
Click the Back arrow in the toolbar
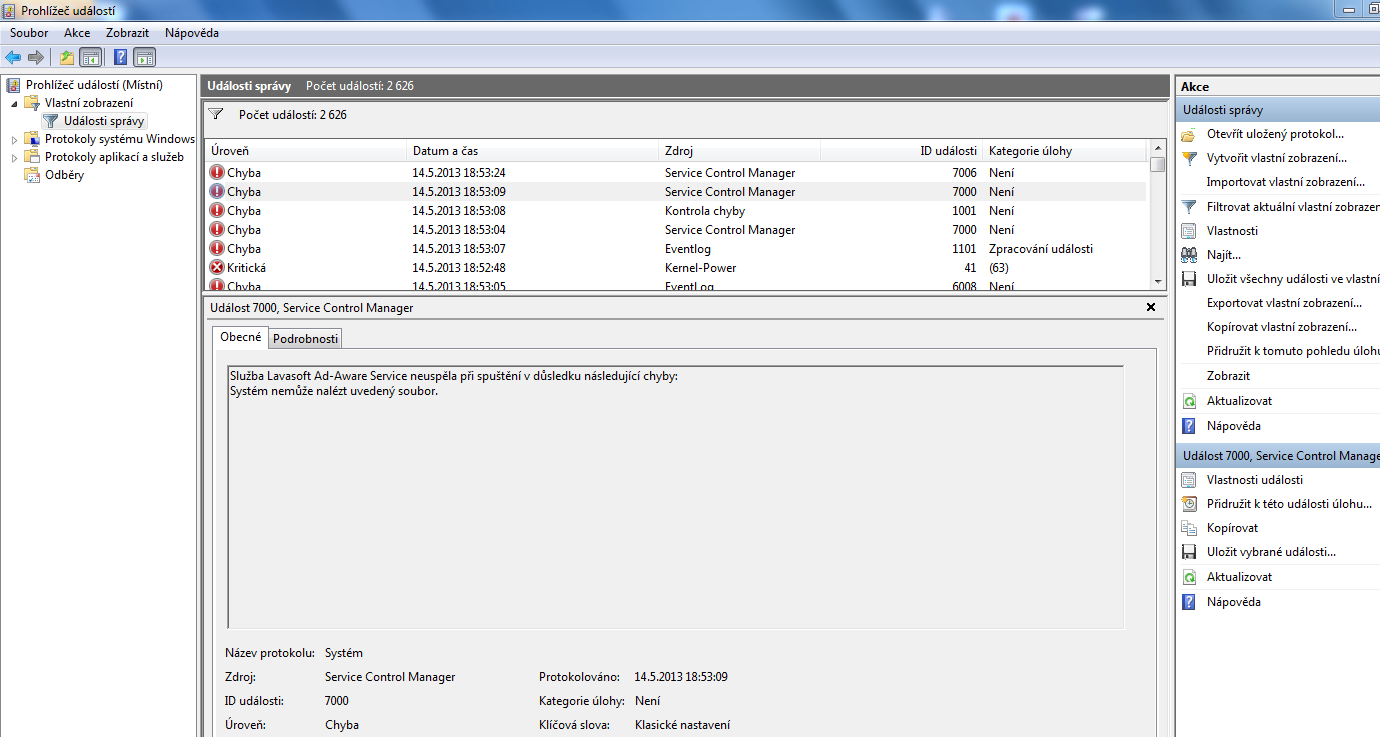(13, 57)
